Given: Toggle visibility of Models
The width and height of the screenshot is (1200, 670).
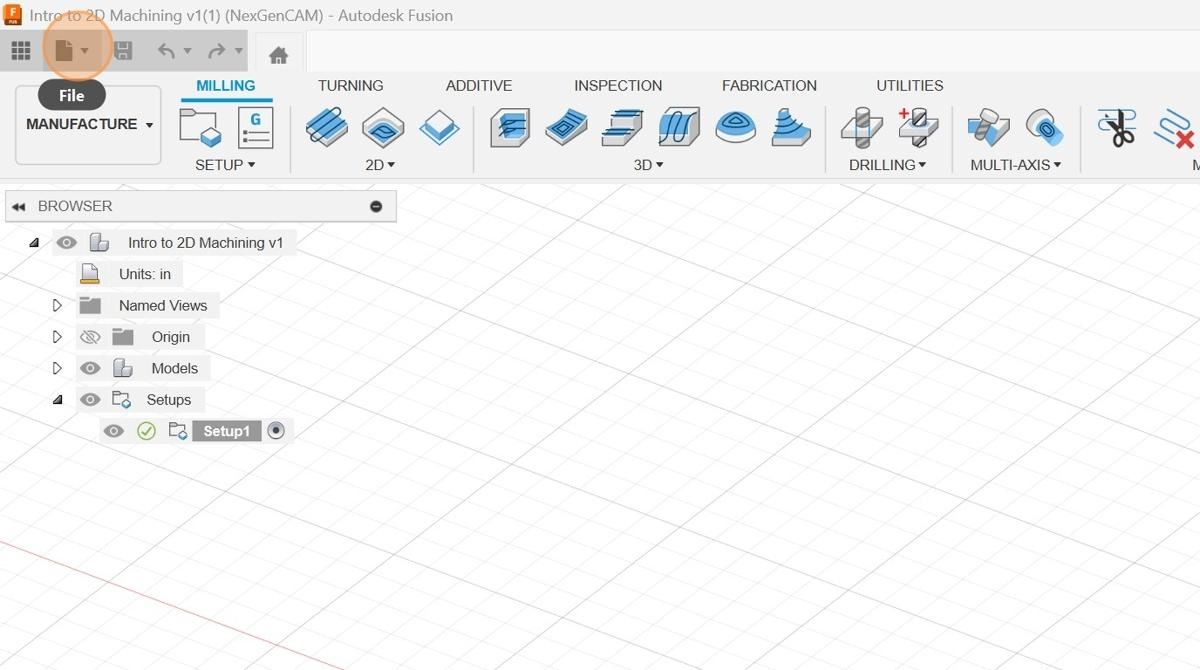Looking at the screenshot, I should [x=90, y=368].
